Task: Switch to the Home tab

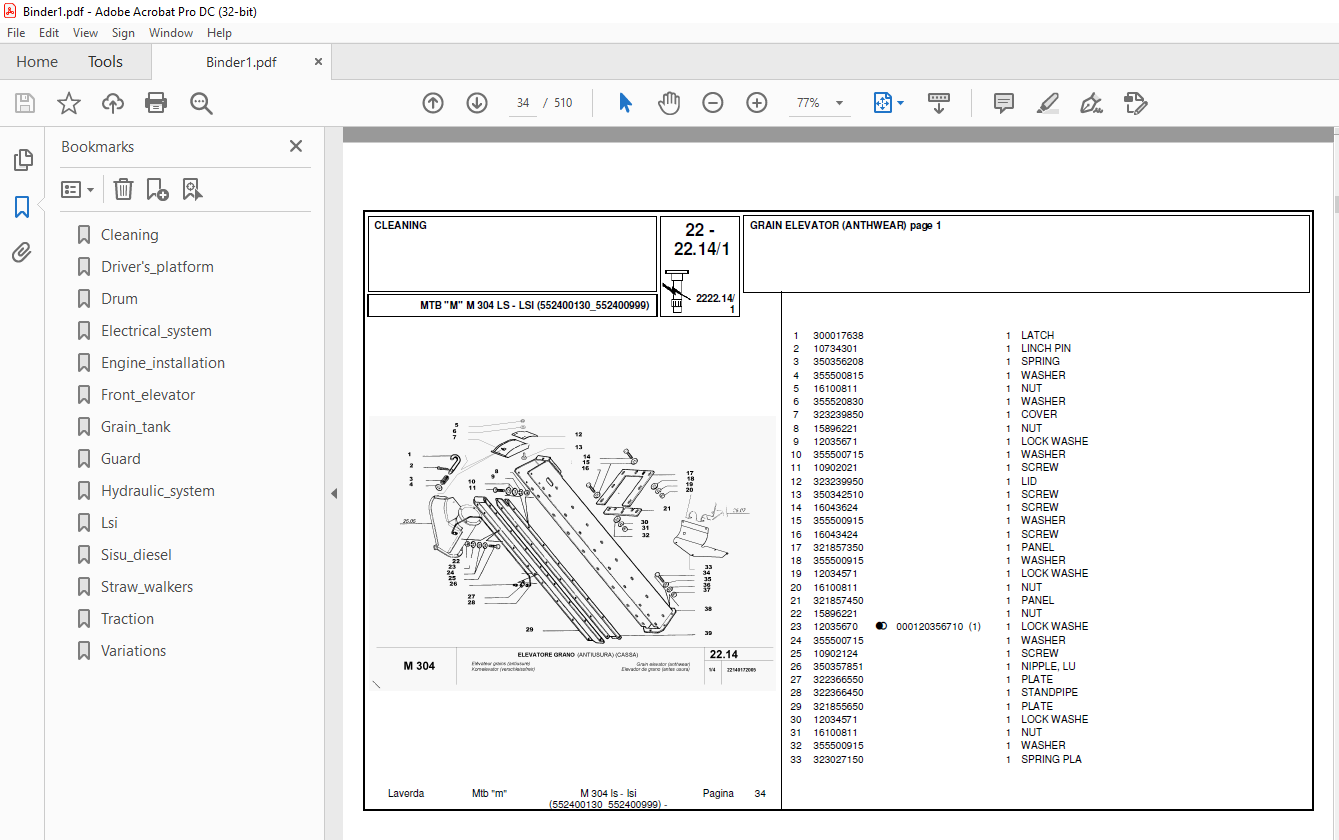Action: click(x=37, y=62)
